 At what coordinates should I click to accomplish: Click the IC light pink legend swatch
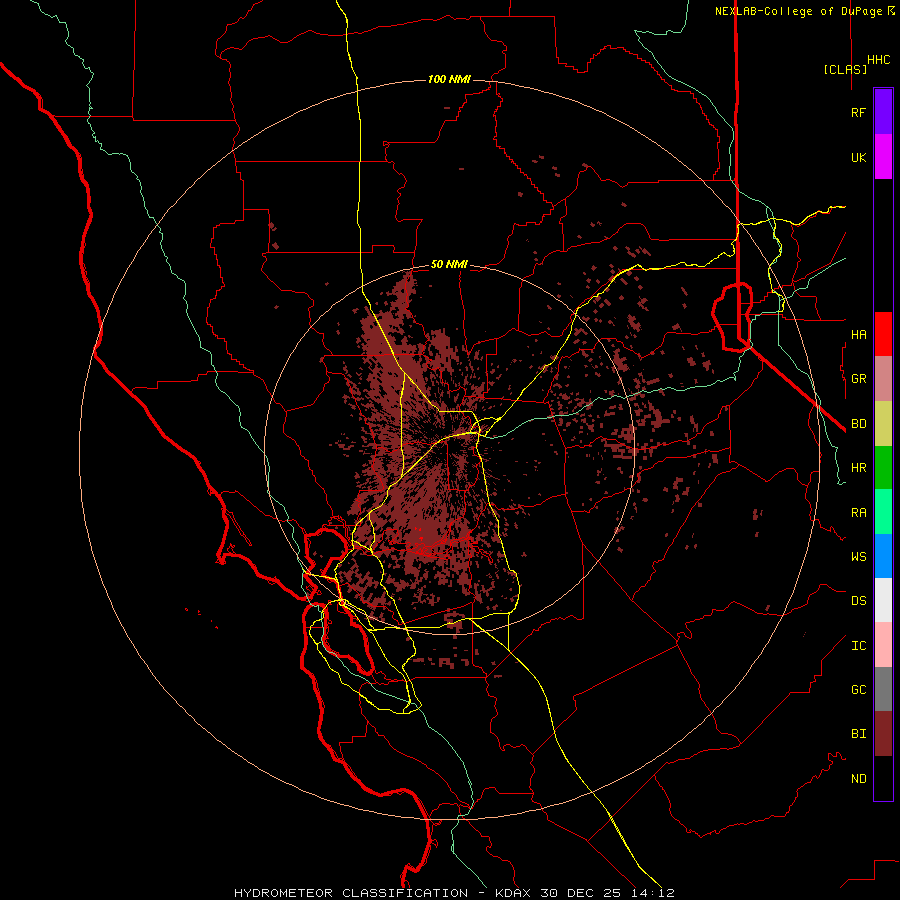click(883, 645)
